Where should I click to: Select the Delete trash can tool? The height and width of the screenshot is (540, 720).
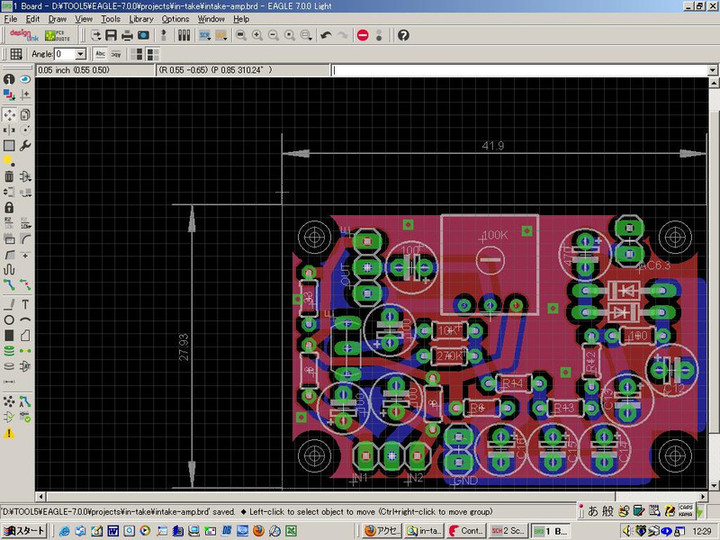pos(9,176)
